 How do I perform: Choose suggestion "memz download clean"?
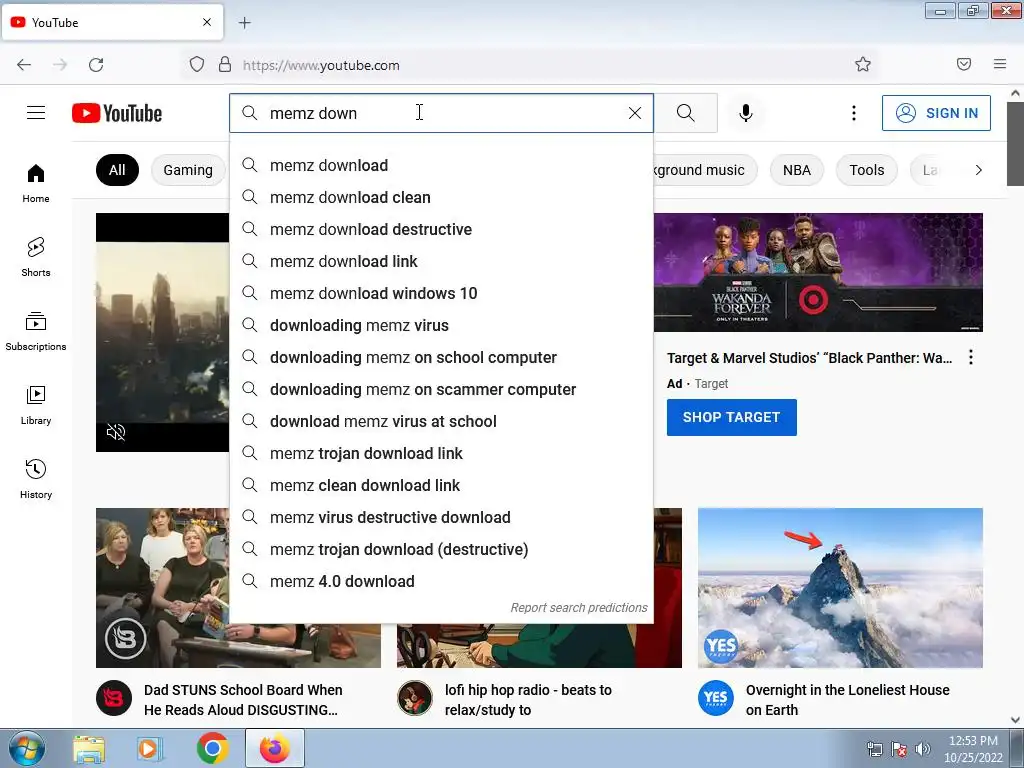tap(441, 197)
